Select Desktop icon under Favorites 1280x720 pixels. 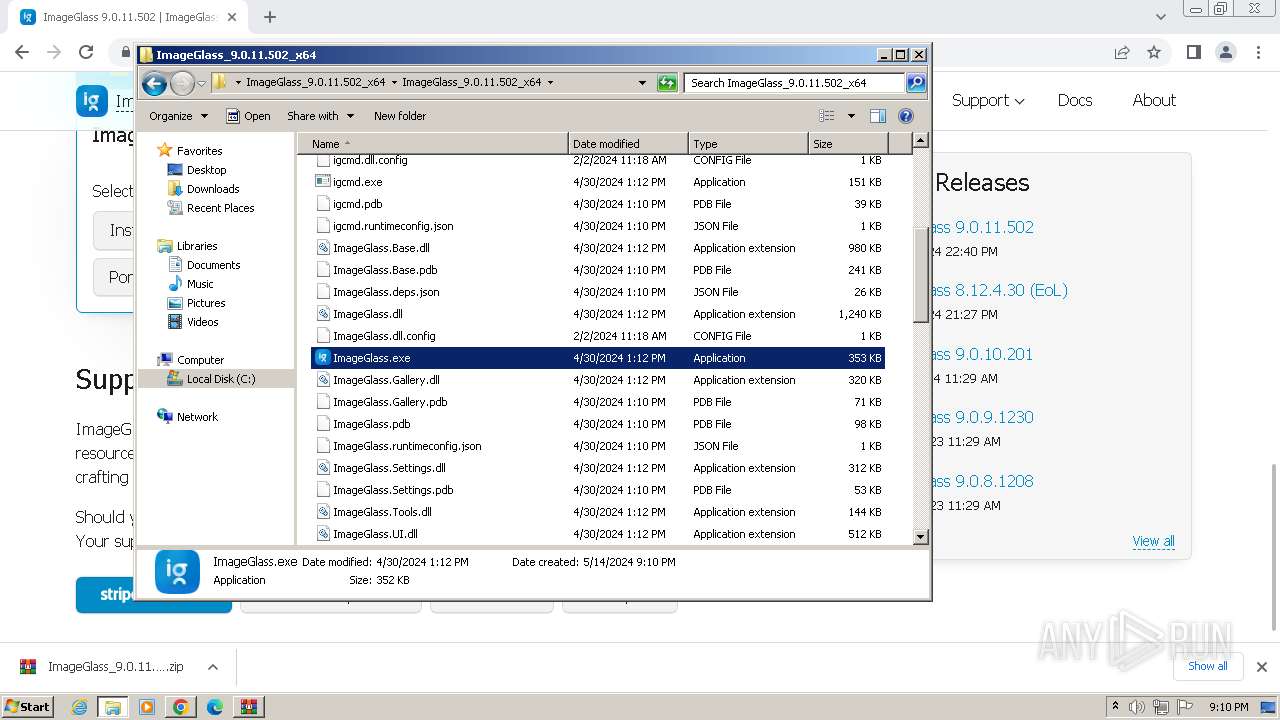[x=175, y=170]
